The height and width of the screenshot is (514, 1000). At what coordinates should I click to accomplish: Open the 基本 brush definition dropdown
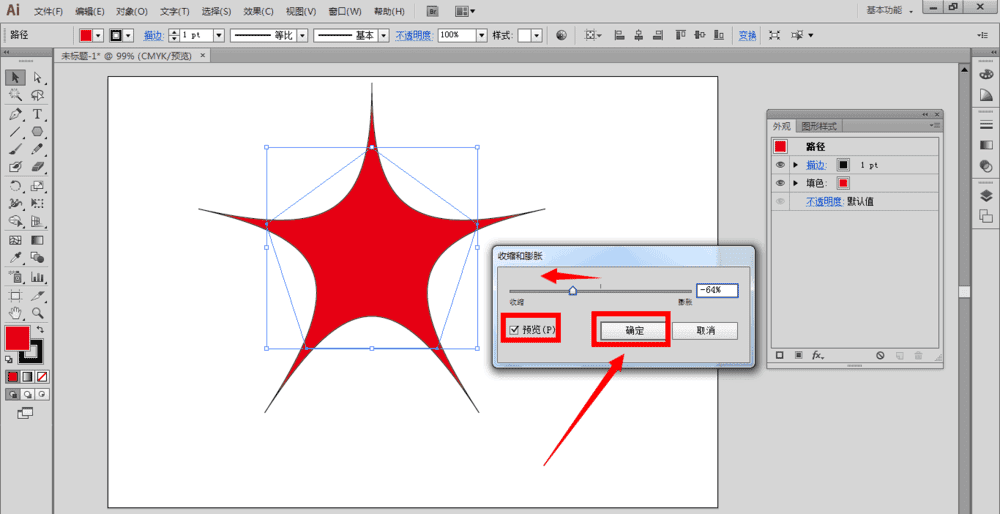384,36
